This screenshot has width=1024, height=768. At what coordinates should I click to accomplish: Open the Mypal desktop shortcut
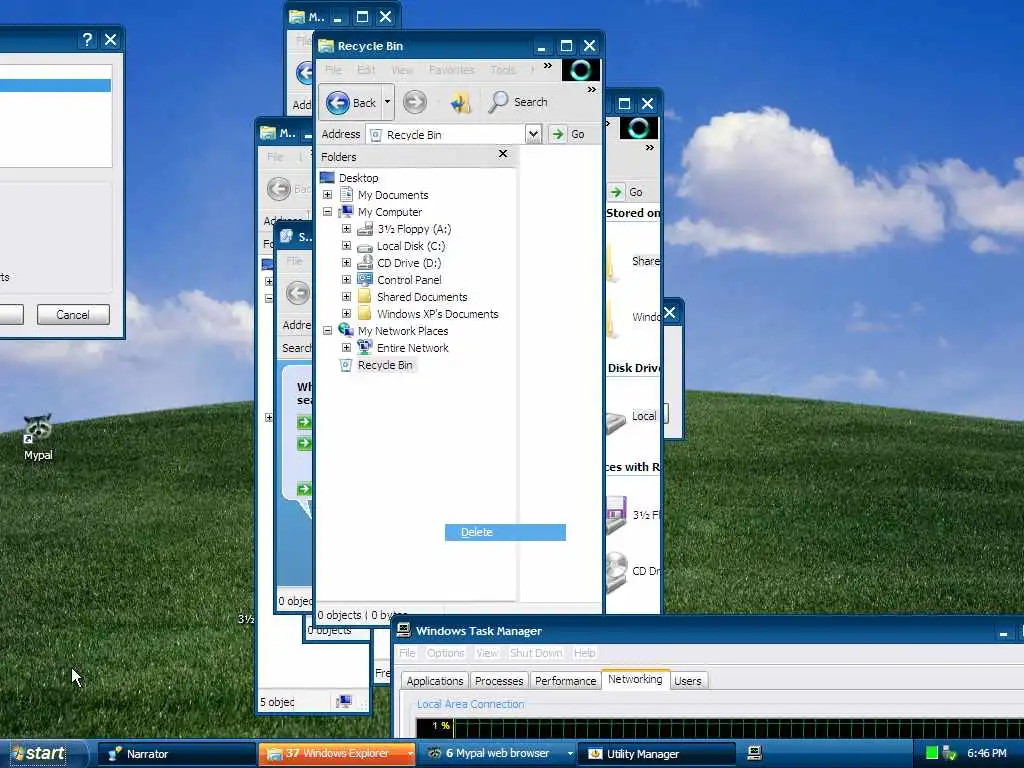pyautogui.click(x=38, y=438)
